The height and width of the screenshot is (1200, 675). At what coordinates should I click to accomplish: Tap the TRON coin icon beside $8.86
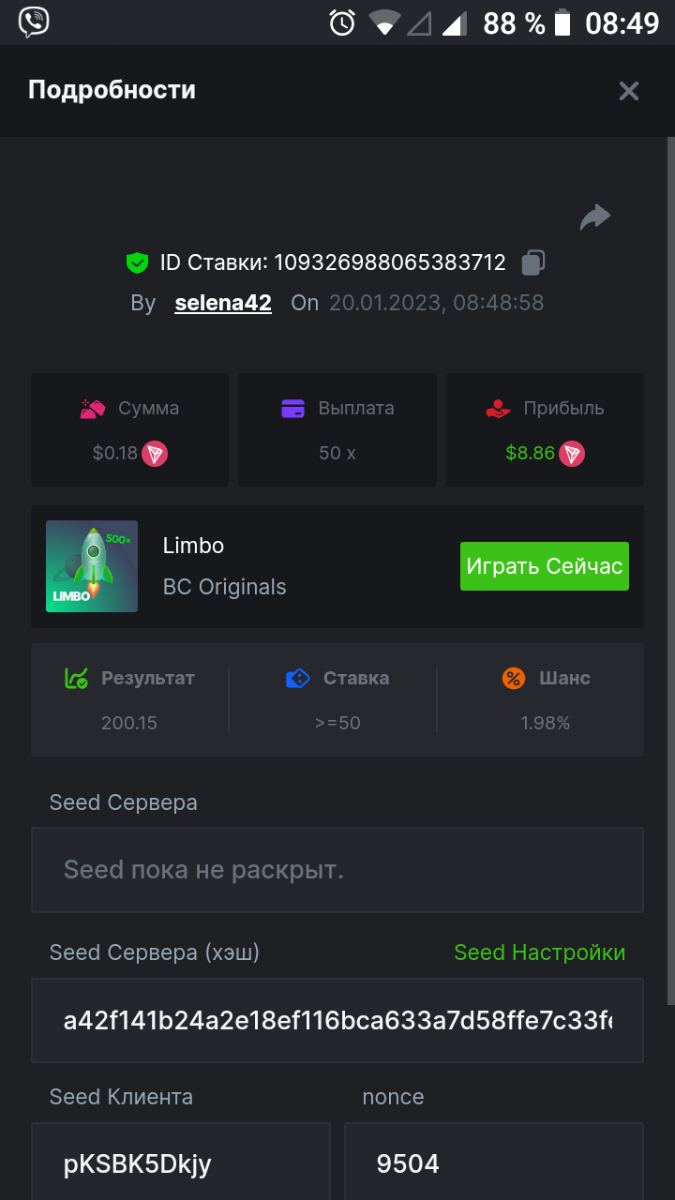(572, 453)
